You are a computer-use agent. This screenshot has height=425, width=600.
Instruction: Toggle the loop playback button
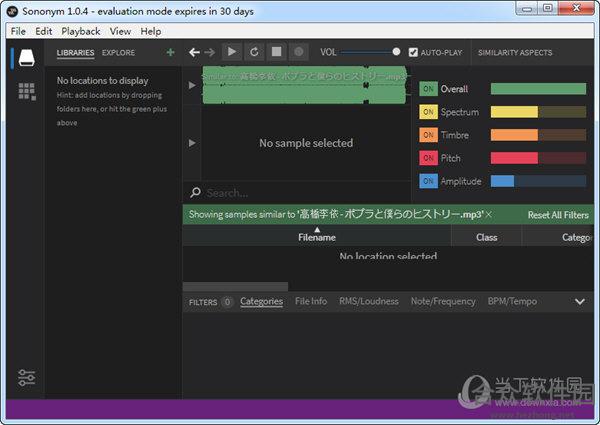(254, 52)
